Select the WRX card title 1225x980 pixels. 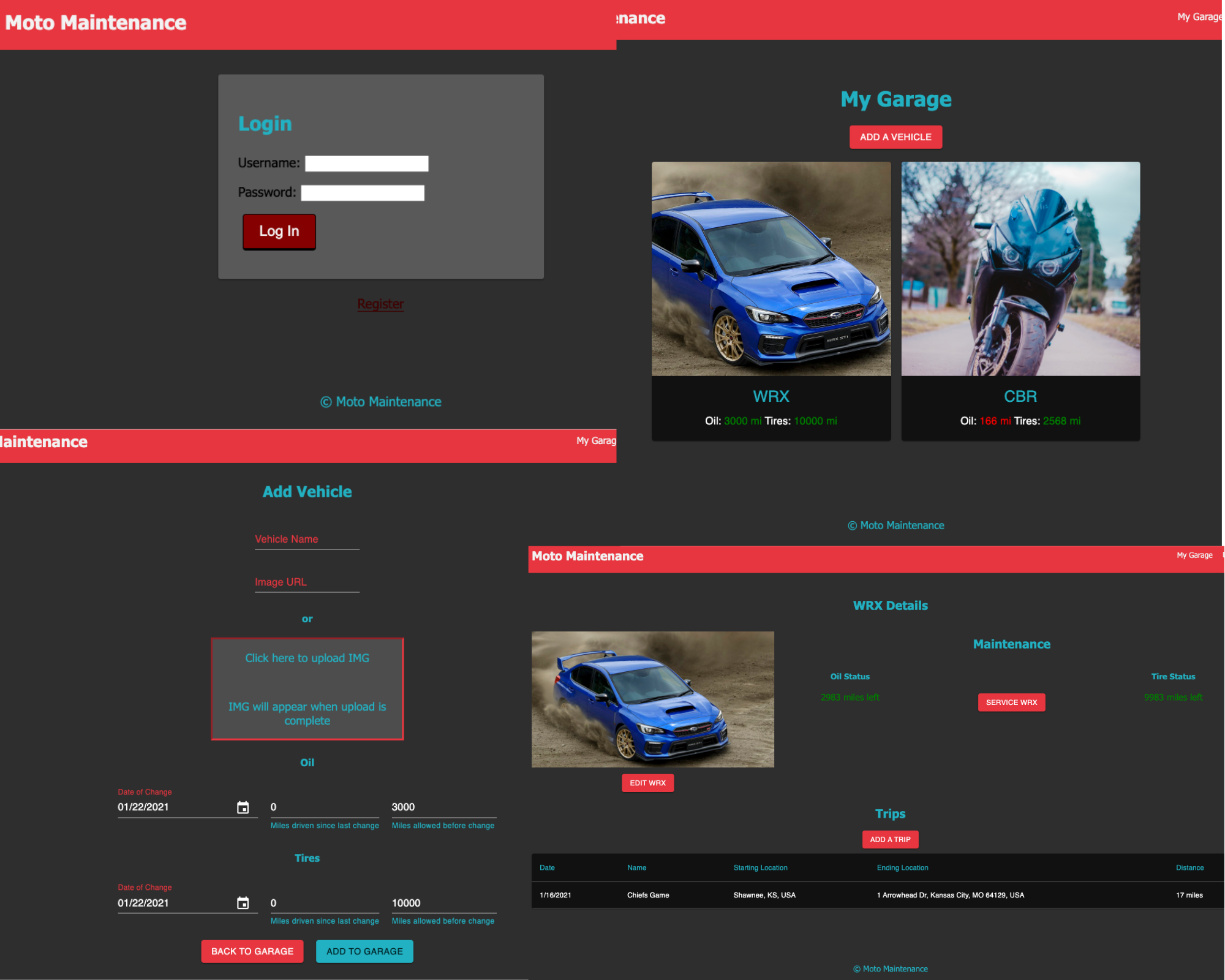tap(771, 396)
